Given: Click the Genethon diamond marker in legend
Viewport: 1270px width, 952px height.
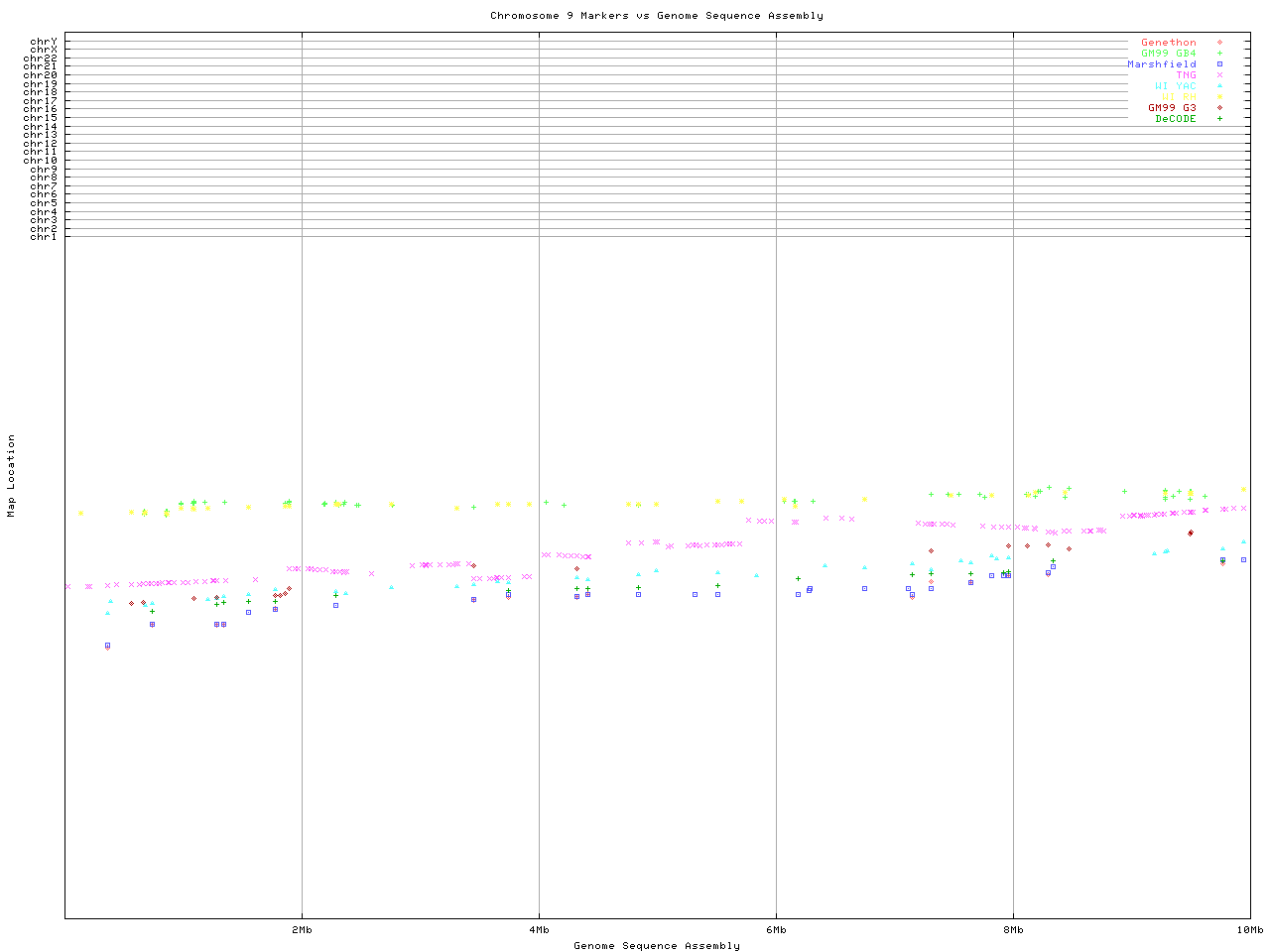Looking at the screenshot, I should [x=1219, y=43].
